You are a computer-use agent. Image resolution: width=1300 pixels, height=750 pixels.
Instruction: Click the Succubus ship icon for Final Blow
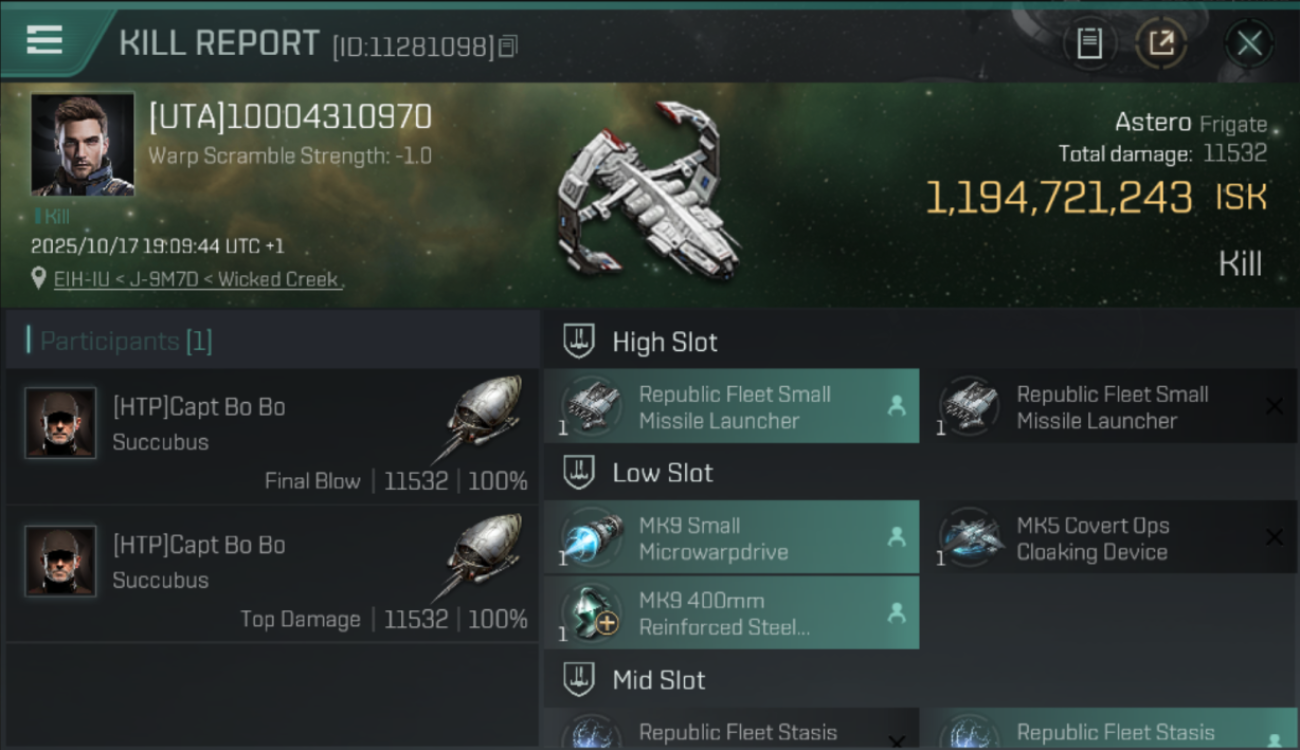(x=482, y=419)
